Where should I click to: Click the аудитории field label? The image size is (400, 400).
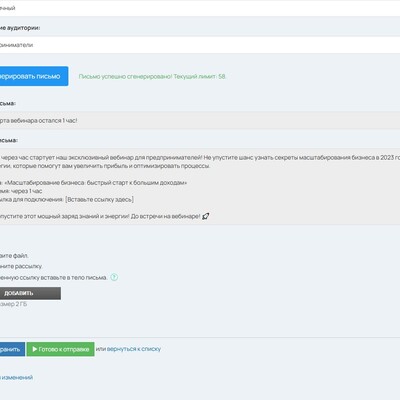(x=20, y=28)
